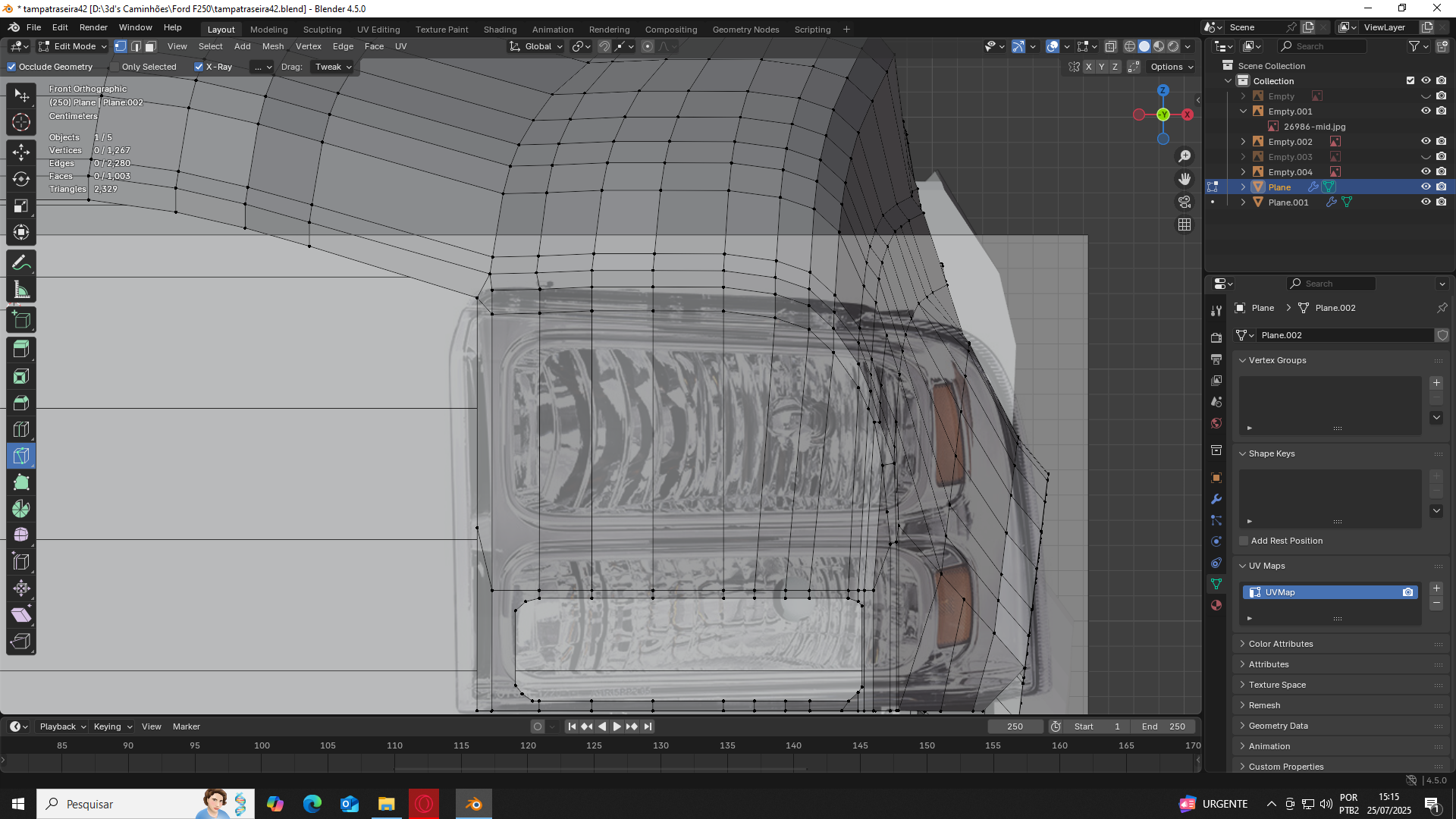Select the Knife tool
The width and height of the screenshot is (1456, 819).
tap(21, 456)
